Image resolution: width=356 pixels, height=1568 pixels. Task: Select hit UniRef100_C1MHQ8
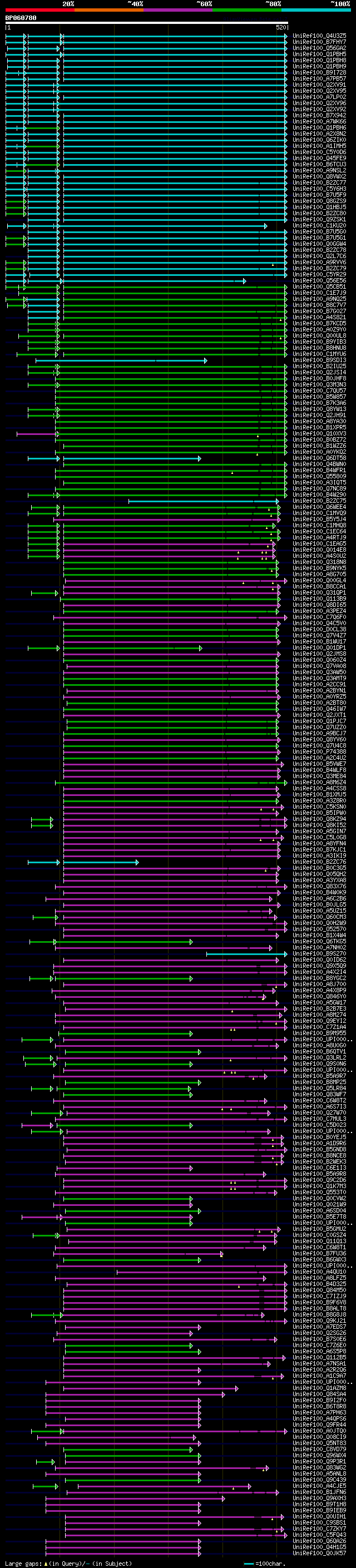pos(319,525)
